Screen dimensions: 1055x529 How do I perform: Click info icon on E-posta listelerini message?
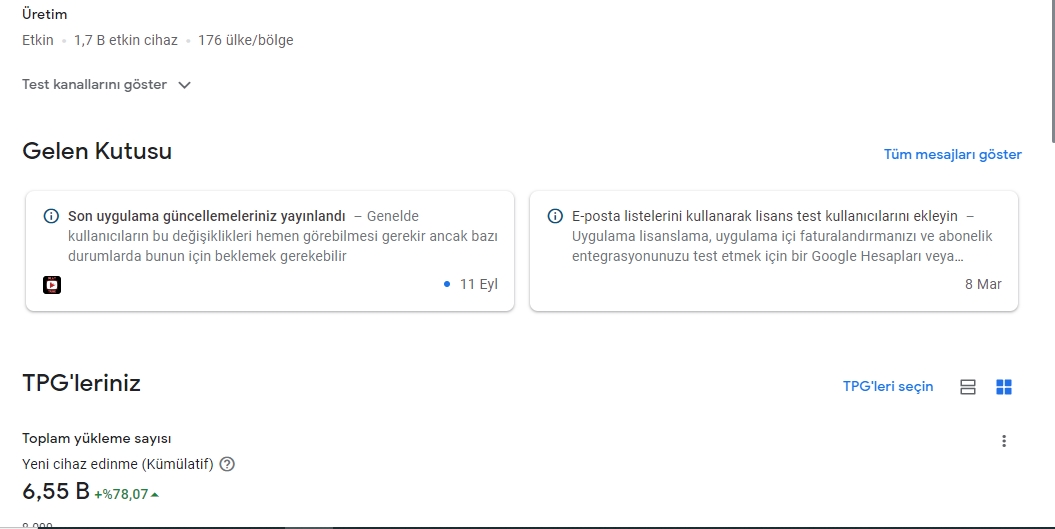(x=555, y=216)
